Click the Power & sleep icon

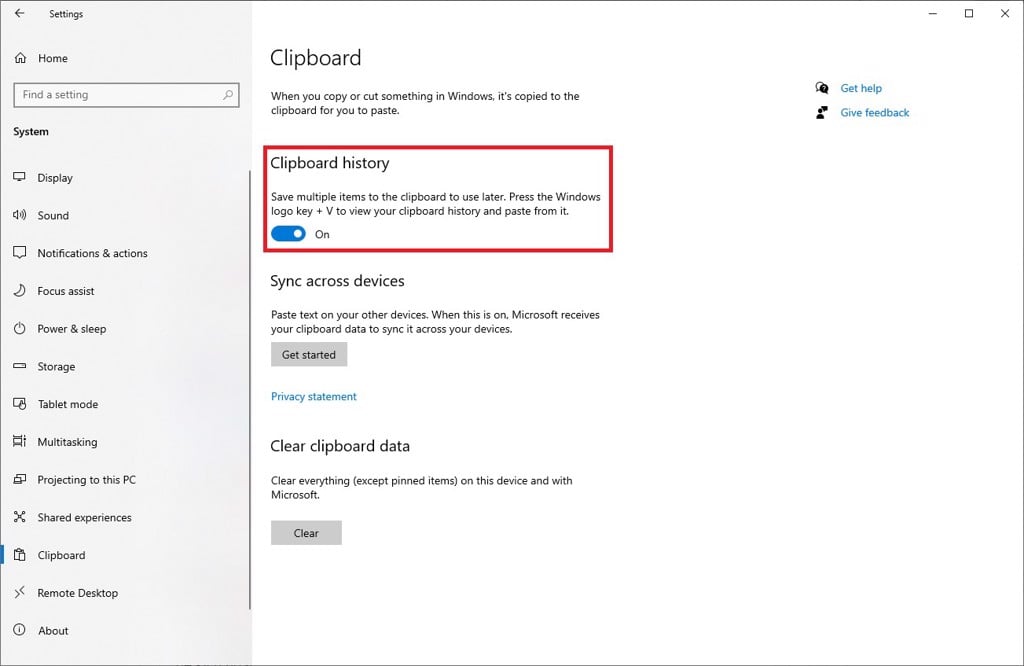20,328
